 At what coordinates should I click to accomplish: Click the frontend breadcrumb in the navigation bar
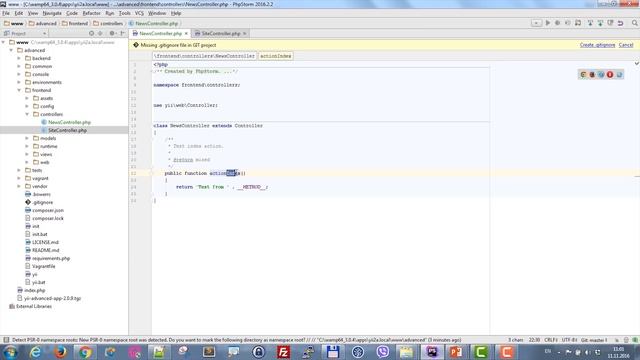pyautogui.click(x=75, y=23)
